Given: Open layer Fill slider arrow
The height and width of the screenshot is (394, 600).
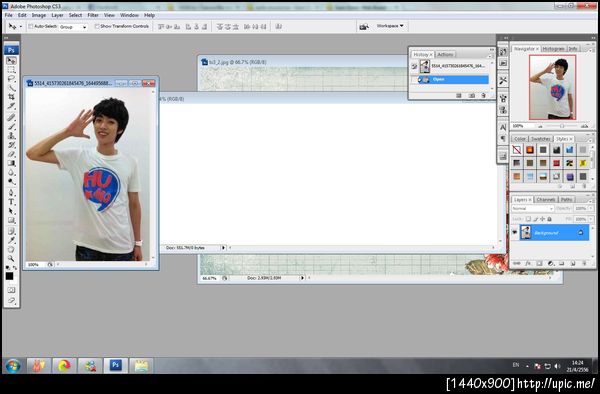Looking at the screenshot, I should tap(591, 219).
